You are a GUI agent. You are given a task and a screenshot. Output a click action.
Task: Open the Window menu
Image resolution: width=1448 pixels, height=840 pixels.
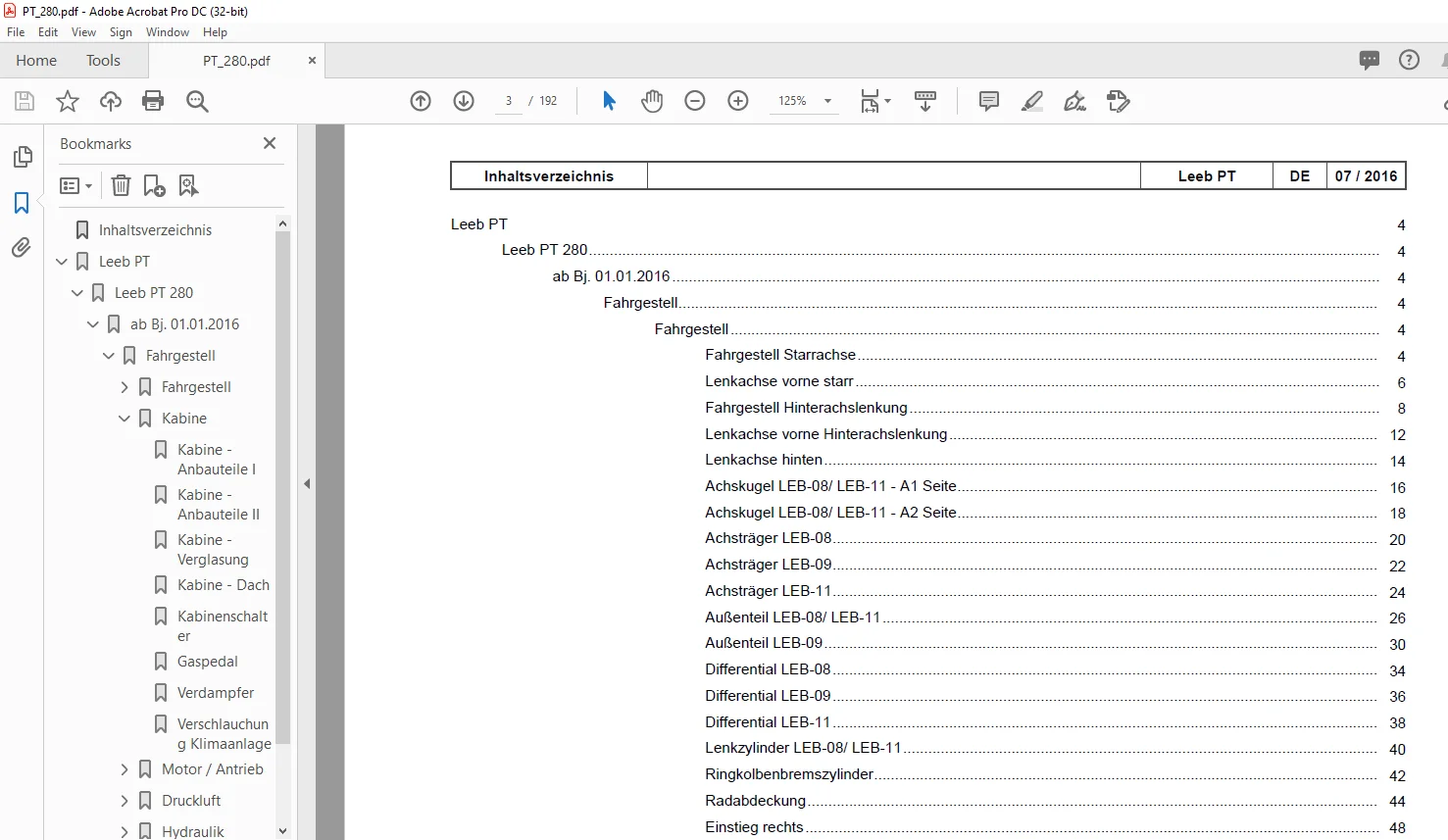click(168, 32)
